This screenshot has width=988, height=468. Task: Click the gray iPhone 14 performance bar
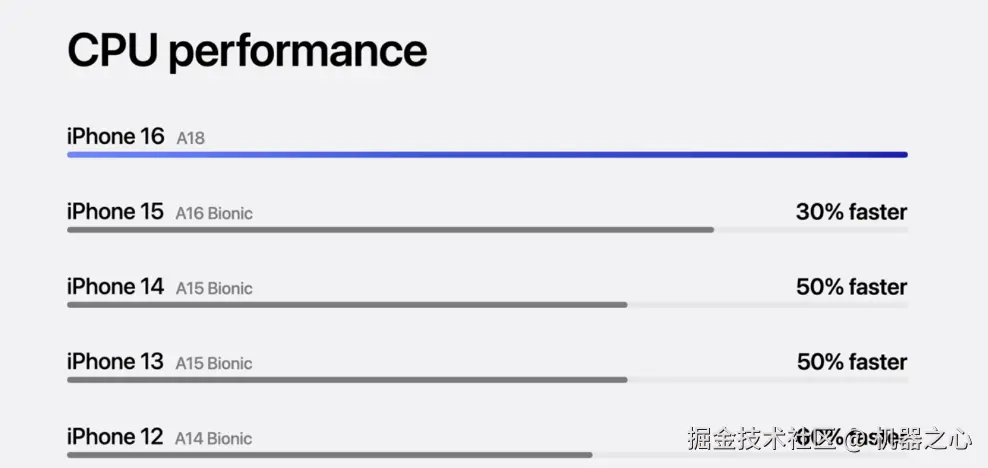[347, 305]
